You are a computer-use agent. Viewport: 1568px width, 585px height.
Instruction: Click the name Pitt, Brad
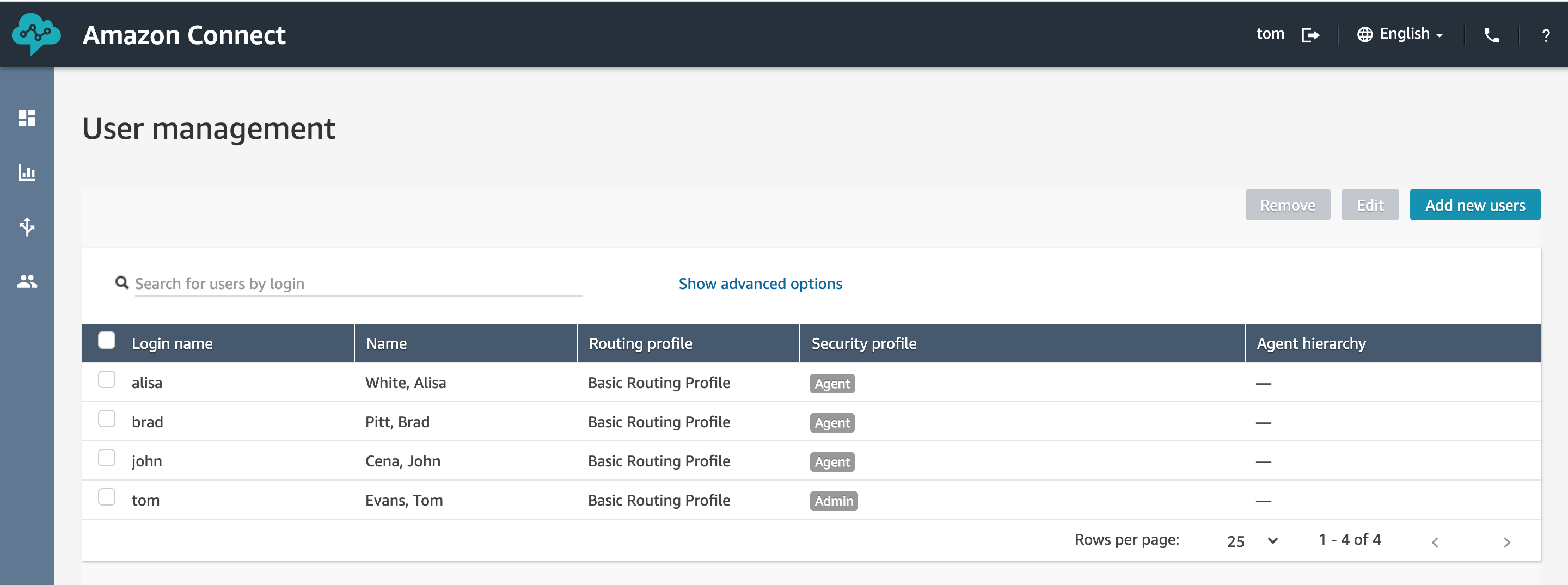tap(397, 421)
